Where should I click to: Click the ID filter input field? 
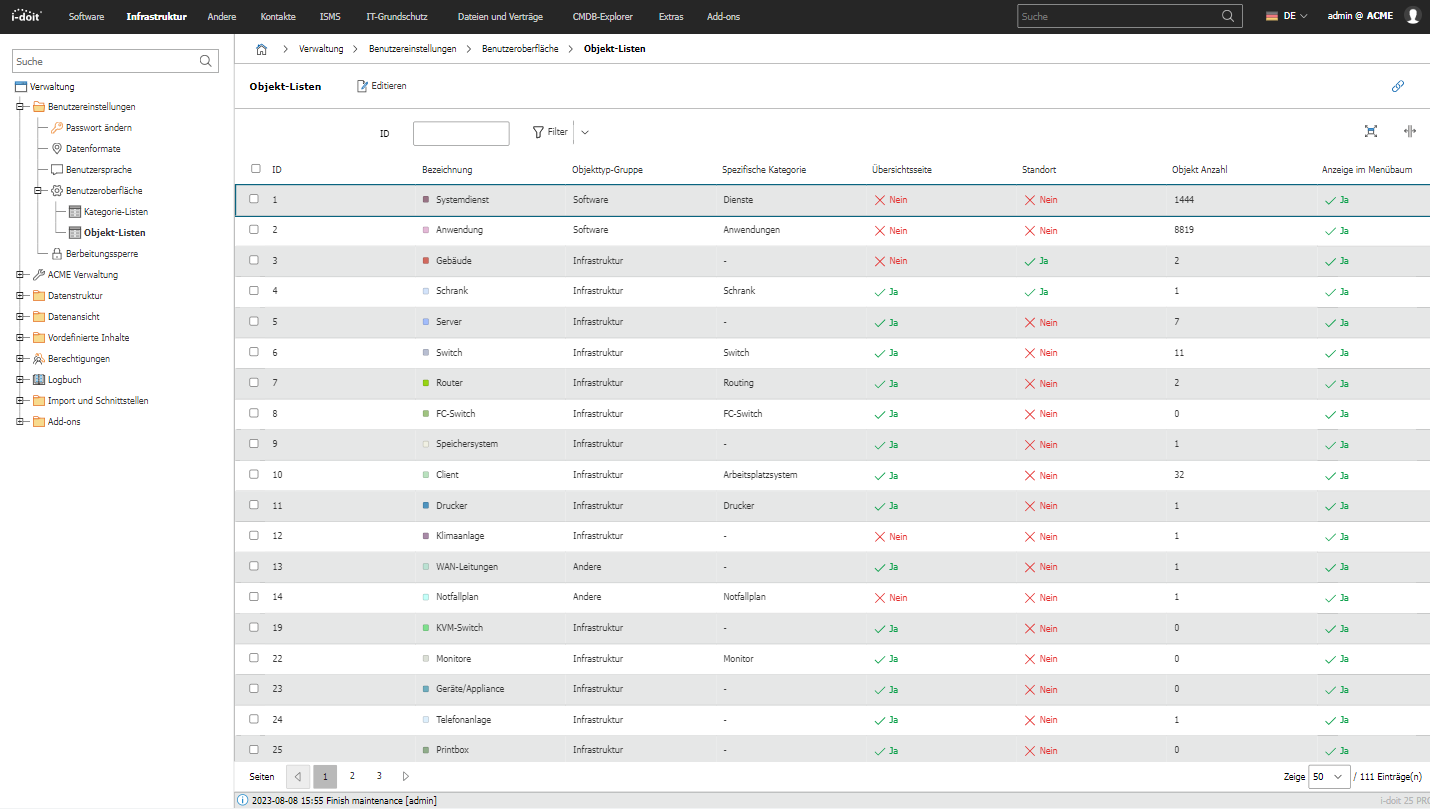point(461,133)
